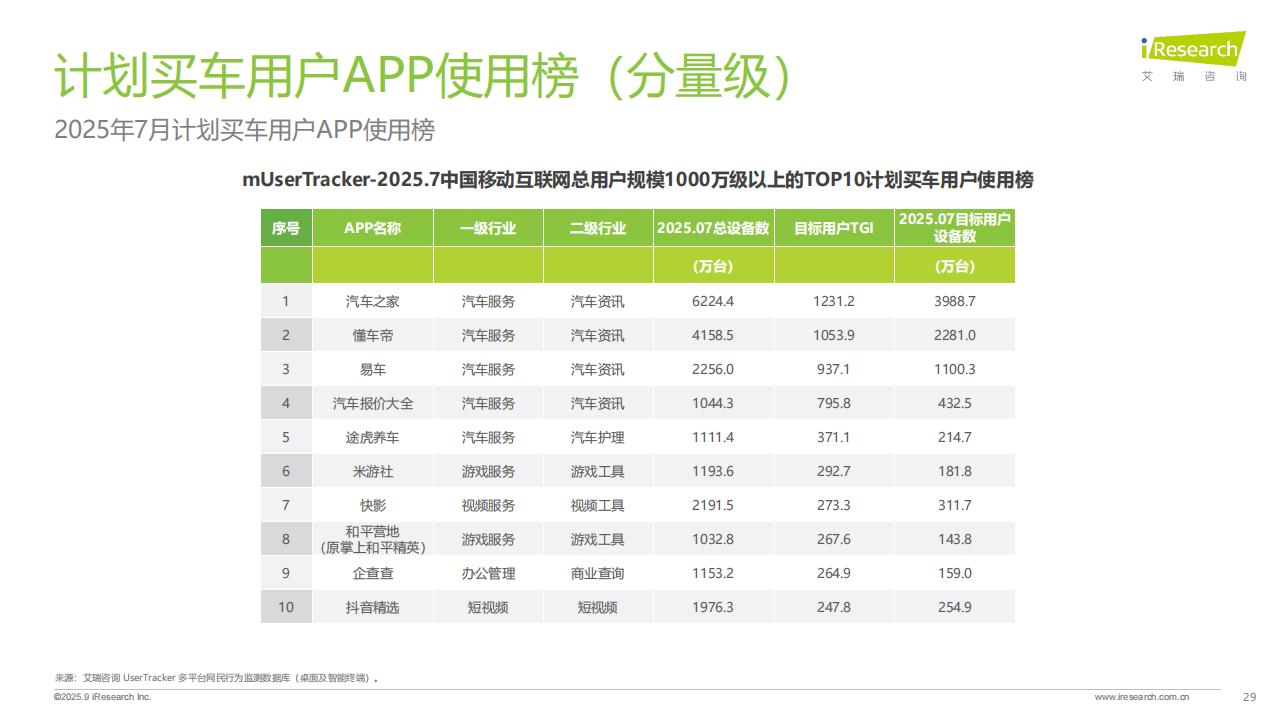Select the 汽车报价大全 cell
This screenshot has width=1274, height=717.
click(372, 403)
